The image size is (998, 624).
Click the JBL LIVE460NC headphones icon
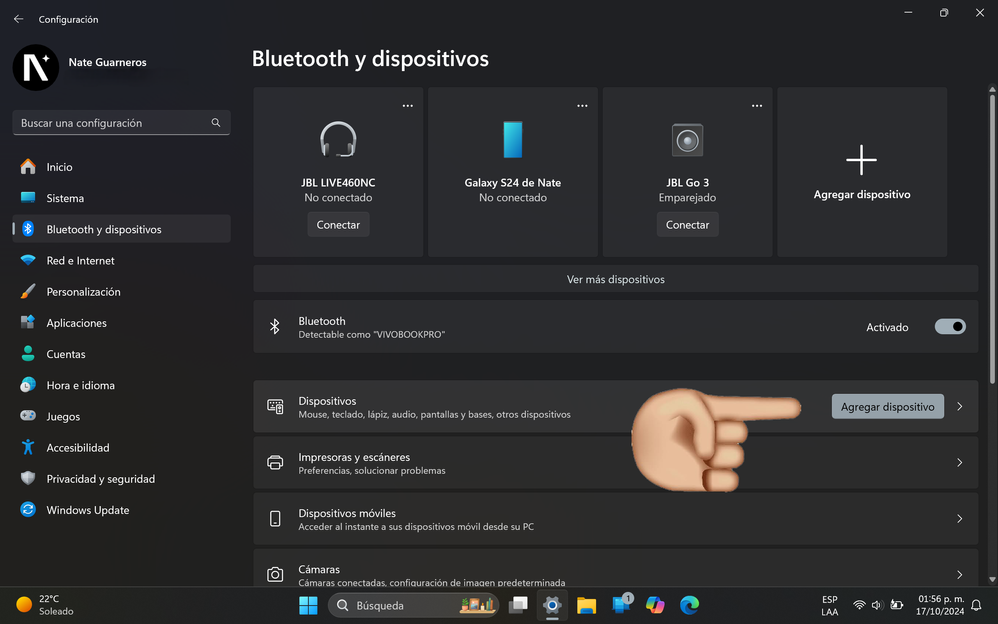tap(338, 139)
